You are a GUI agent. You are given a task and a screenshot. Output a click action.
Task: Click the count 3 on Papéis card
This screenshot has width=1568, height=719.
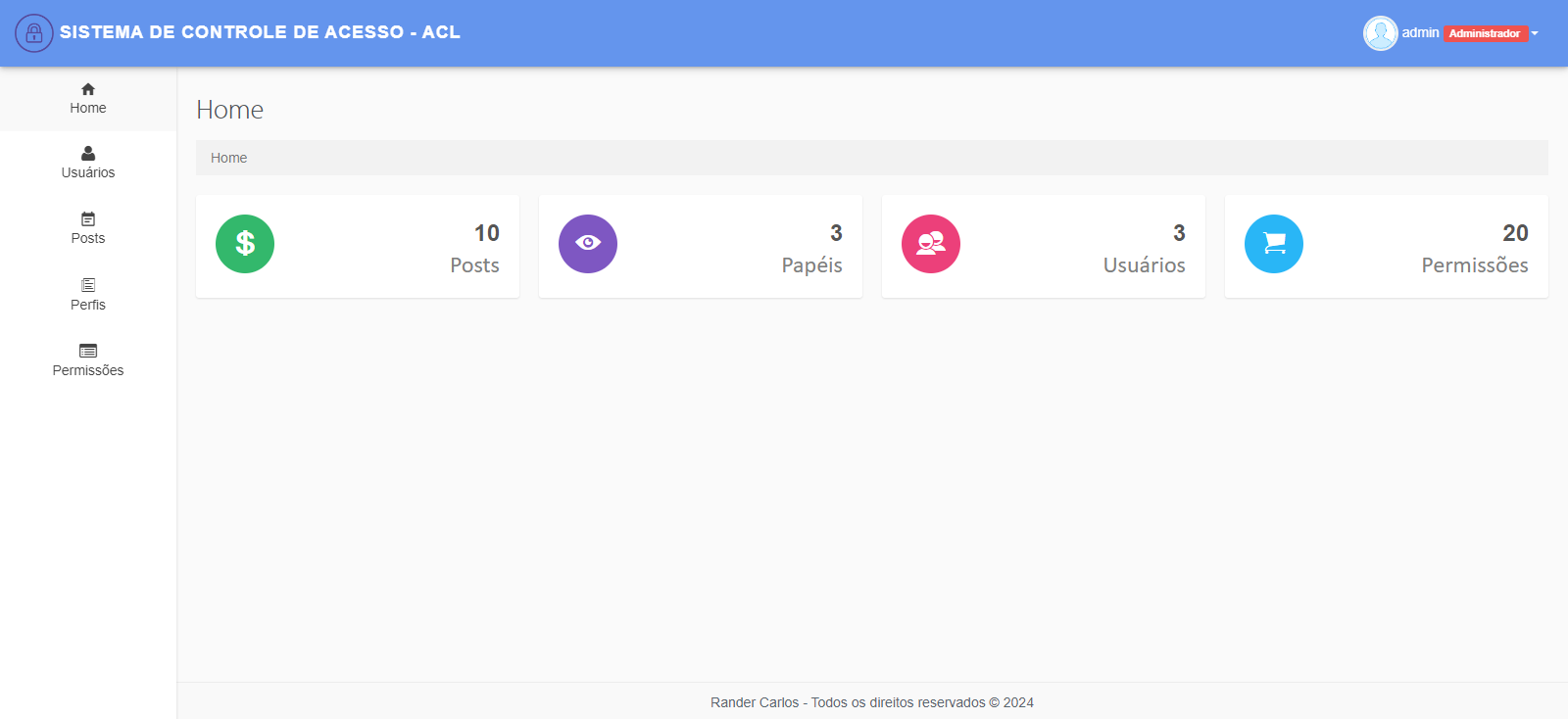(836, 233)
